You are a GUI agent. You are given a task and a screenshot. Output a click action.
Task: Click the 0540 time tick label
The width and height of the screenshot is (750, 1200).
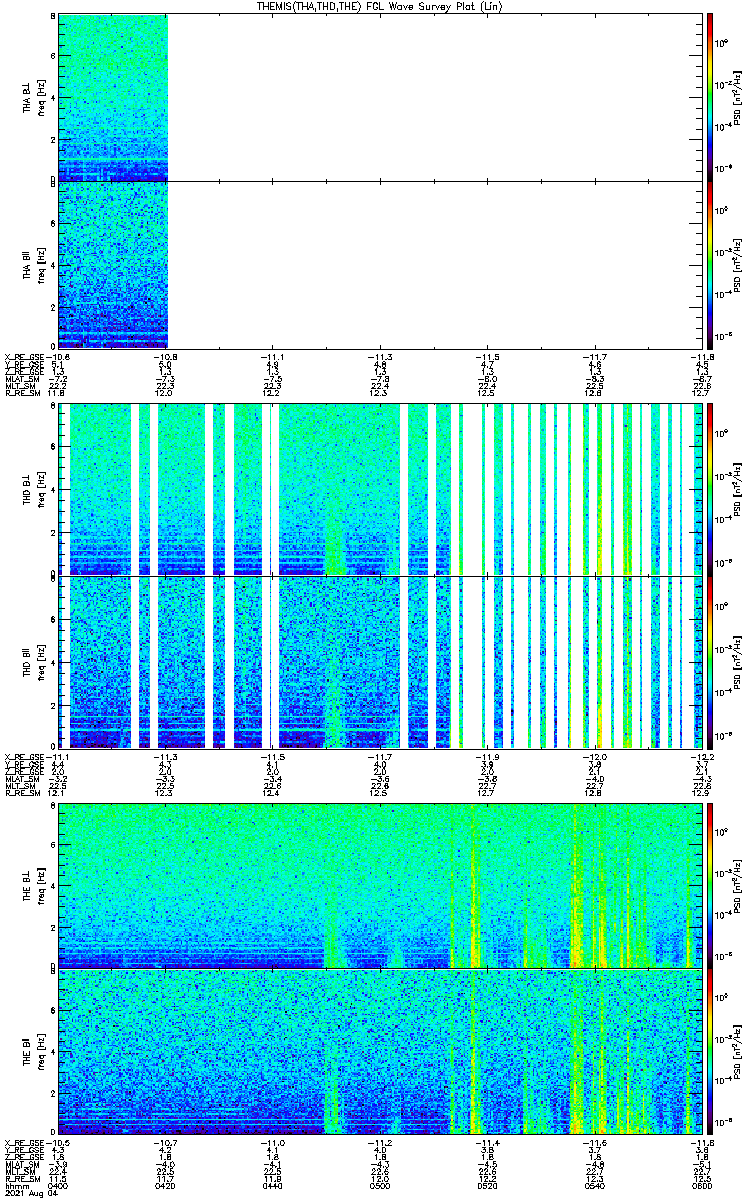pos(594,1184)
